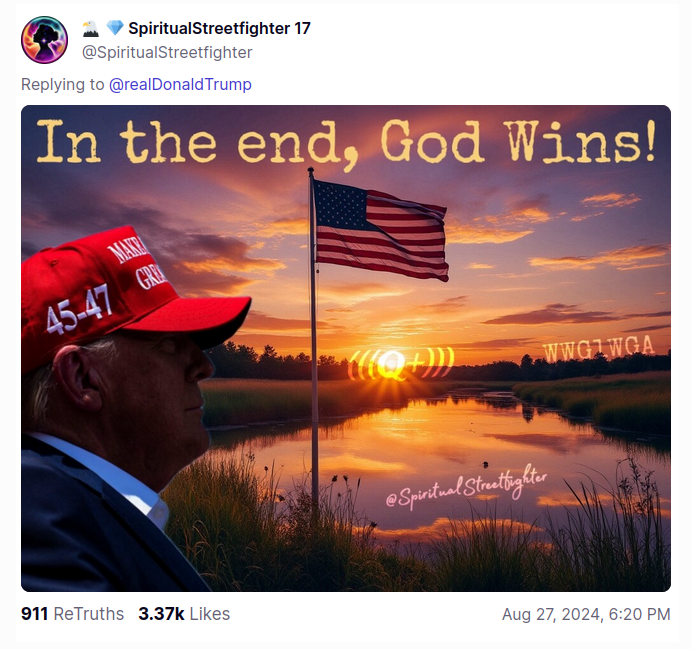
Task: Click the 'Replying to' label text
Action: tap(63, 84)
